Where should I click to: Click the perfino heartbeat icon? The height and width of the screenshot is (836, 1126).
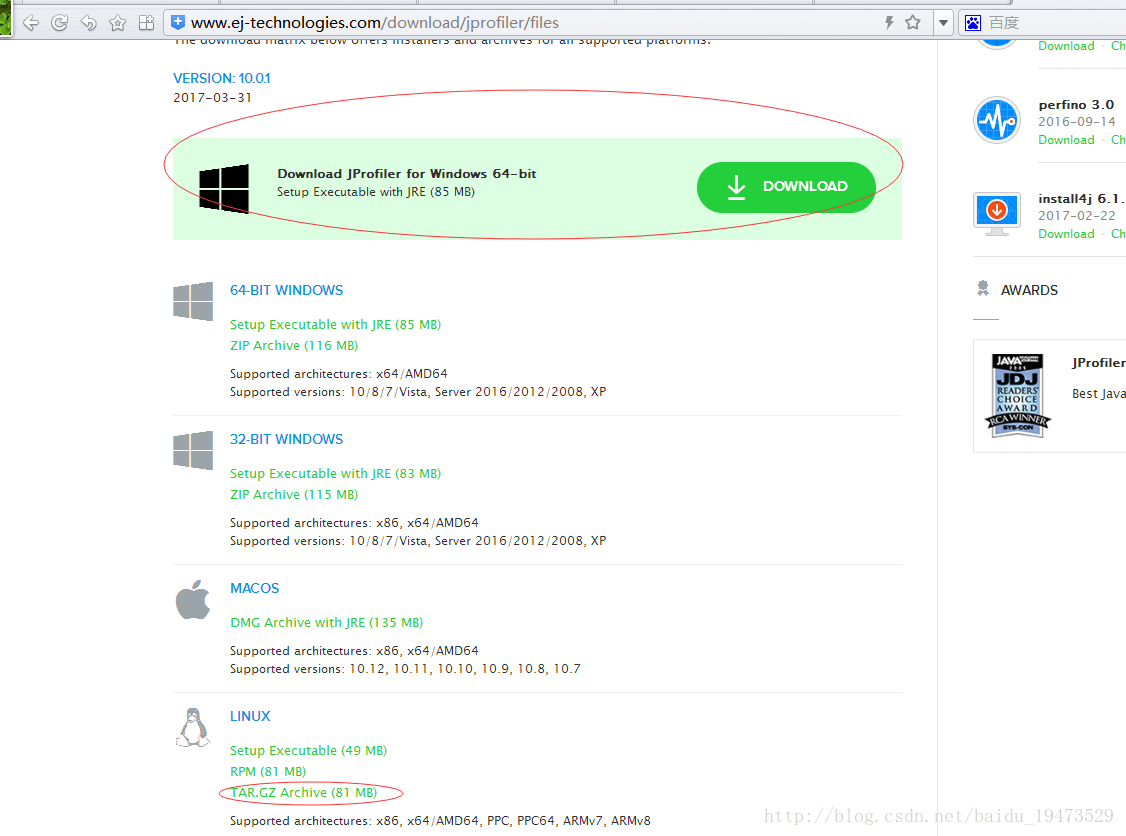point(997,120)
